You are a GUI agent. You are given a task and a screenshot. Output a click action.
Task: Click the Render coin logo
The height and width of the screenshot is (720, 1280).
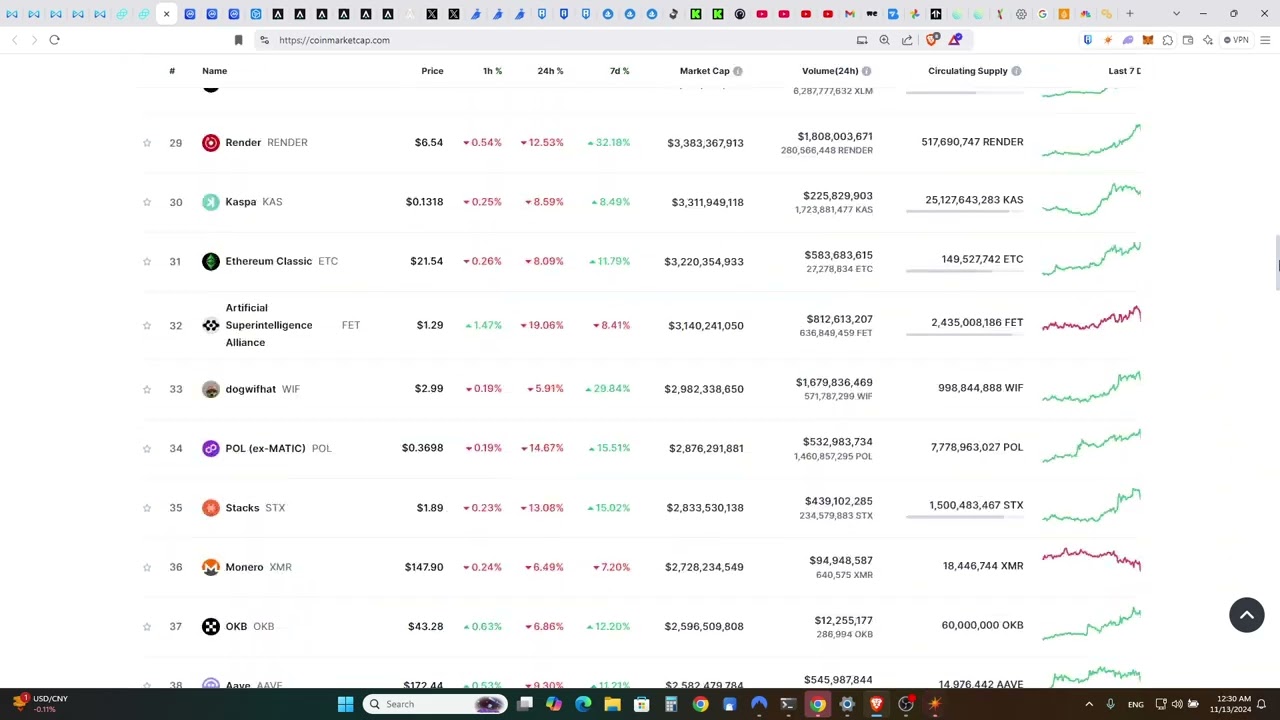tap(210, 143)
